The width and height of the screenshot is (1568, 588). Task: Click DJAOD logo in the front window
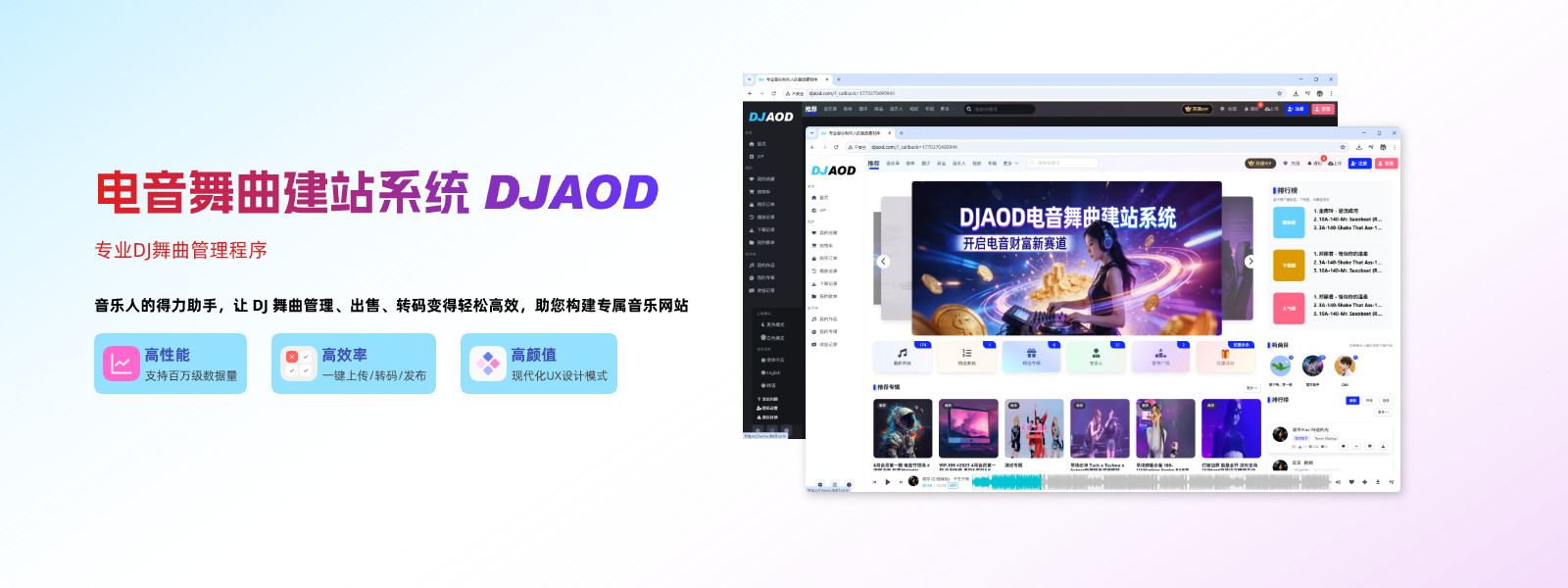click(x=834, y=171)
